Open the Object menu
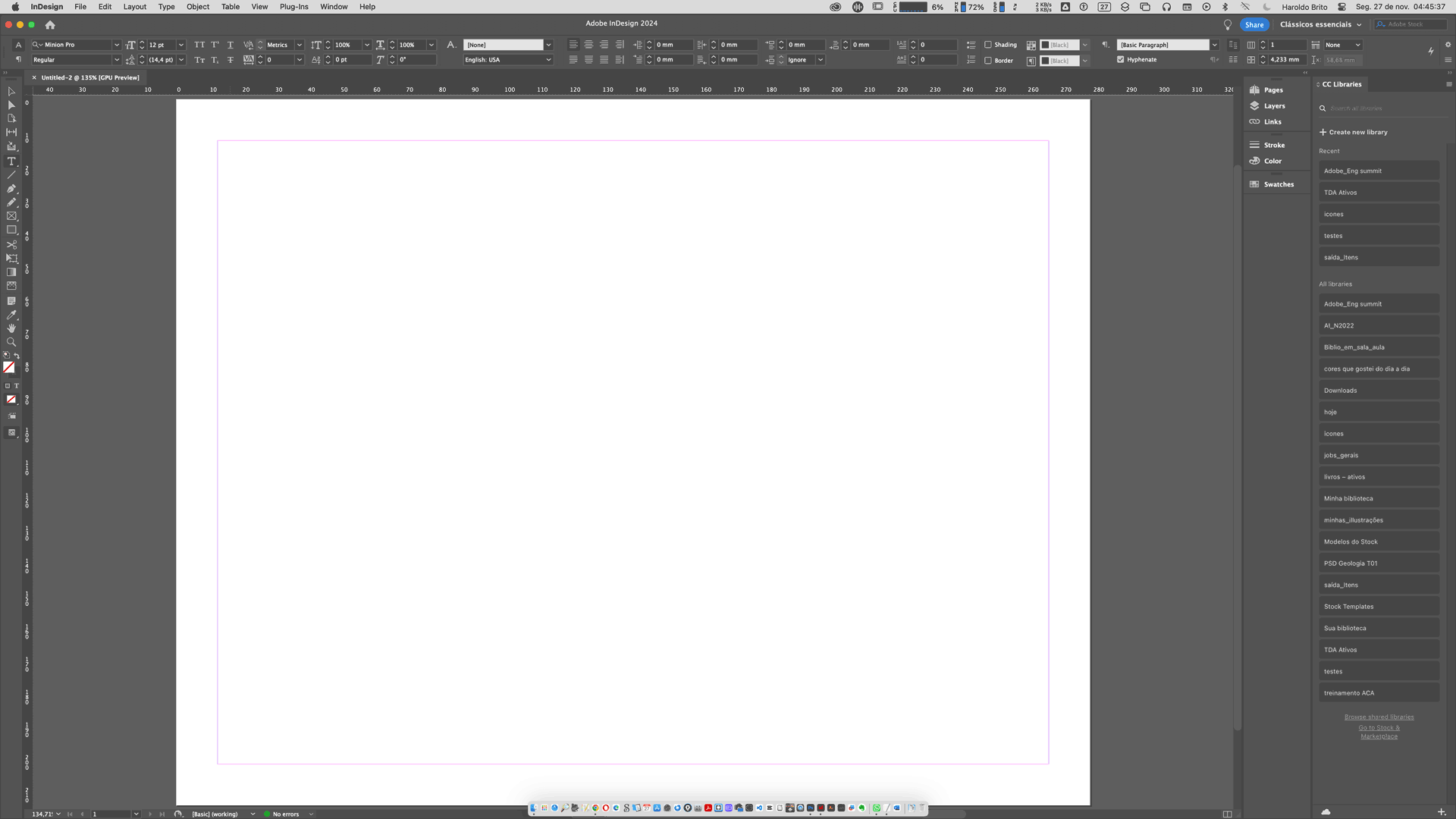The image size is (1456, 819). point(198,7)
